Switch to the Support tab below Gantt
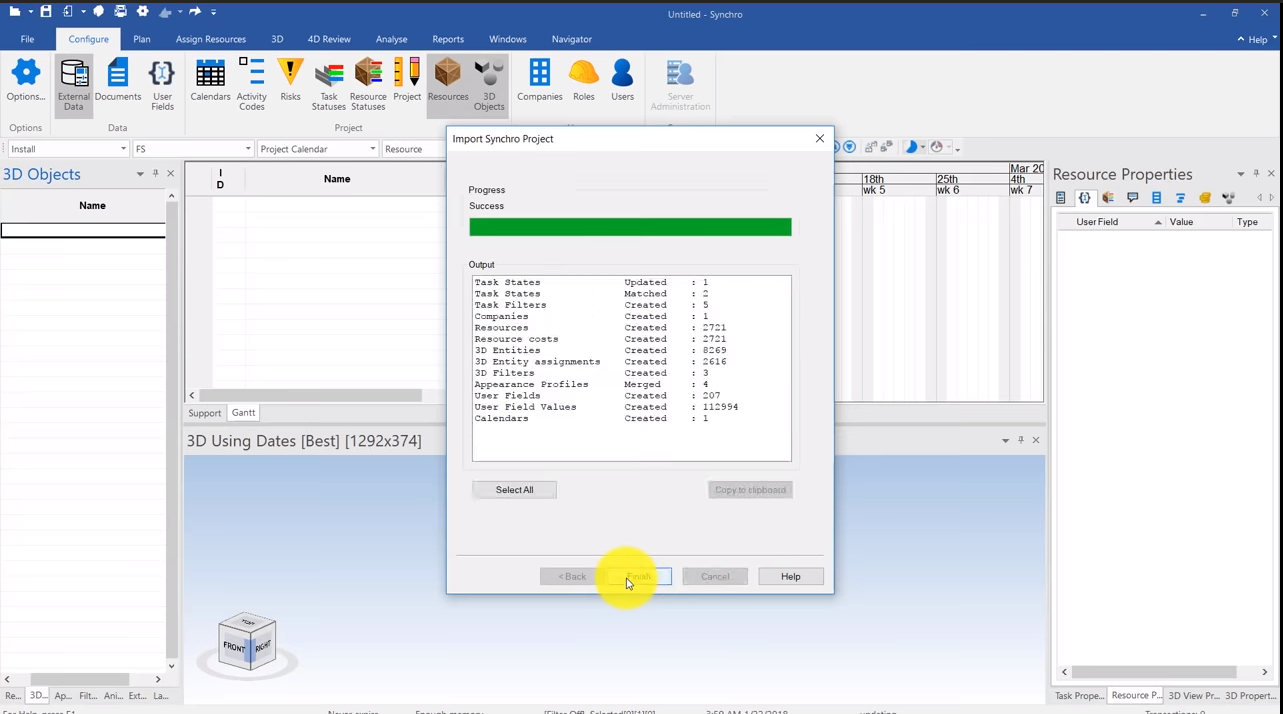 (x=205, y=413)
